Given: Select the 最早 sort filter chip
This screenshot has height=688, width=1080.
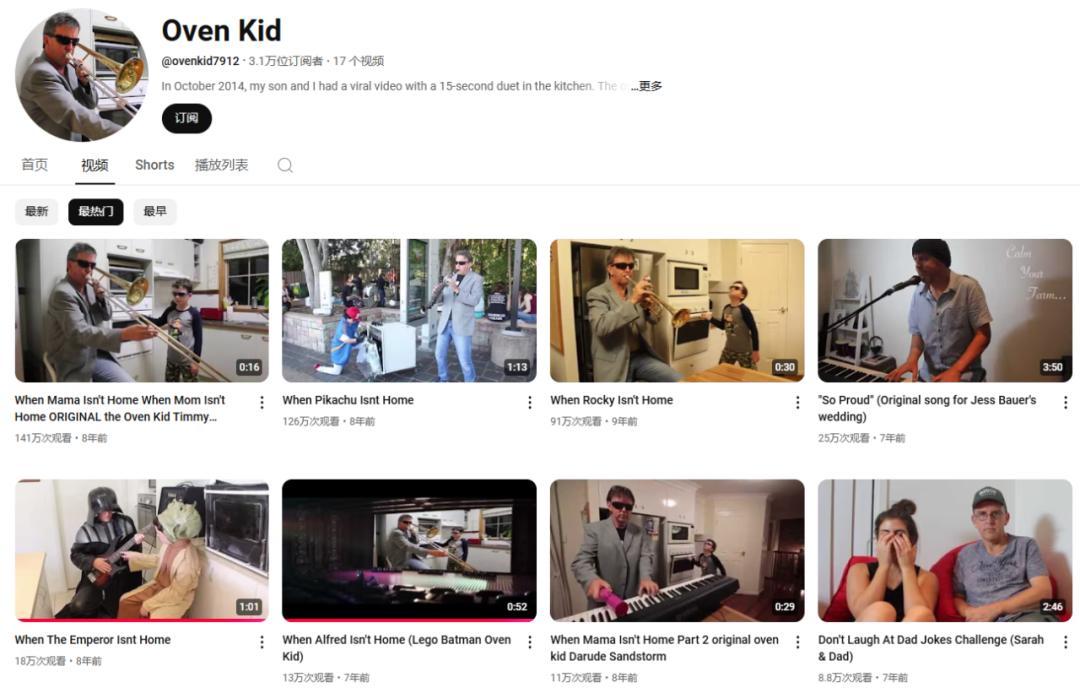Looking at the screenshot, I should pos(155,212).
